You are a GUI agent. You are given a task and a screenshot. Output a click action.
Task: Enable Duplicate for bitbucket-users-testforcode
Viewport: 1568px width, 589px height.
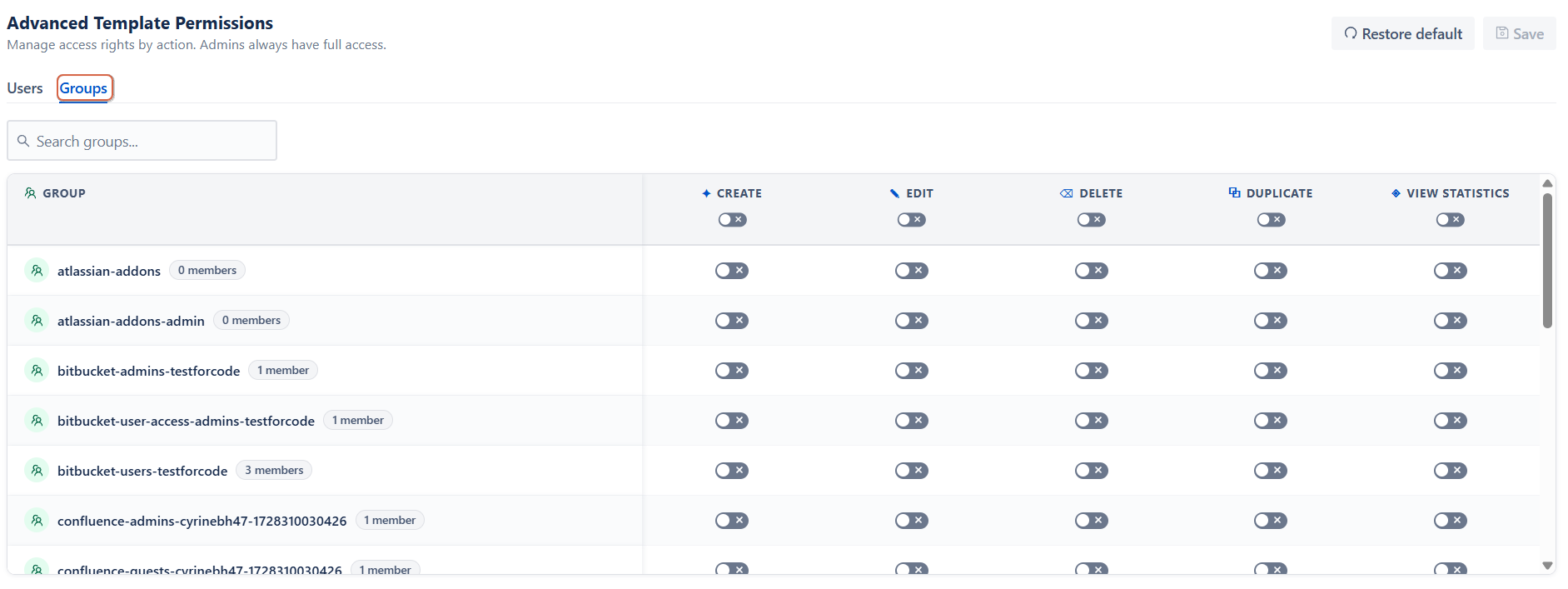coord(1271,471)
